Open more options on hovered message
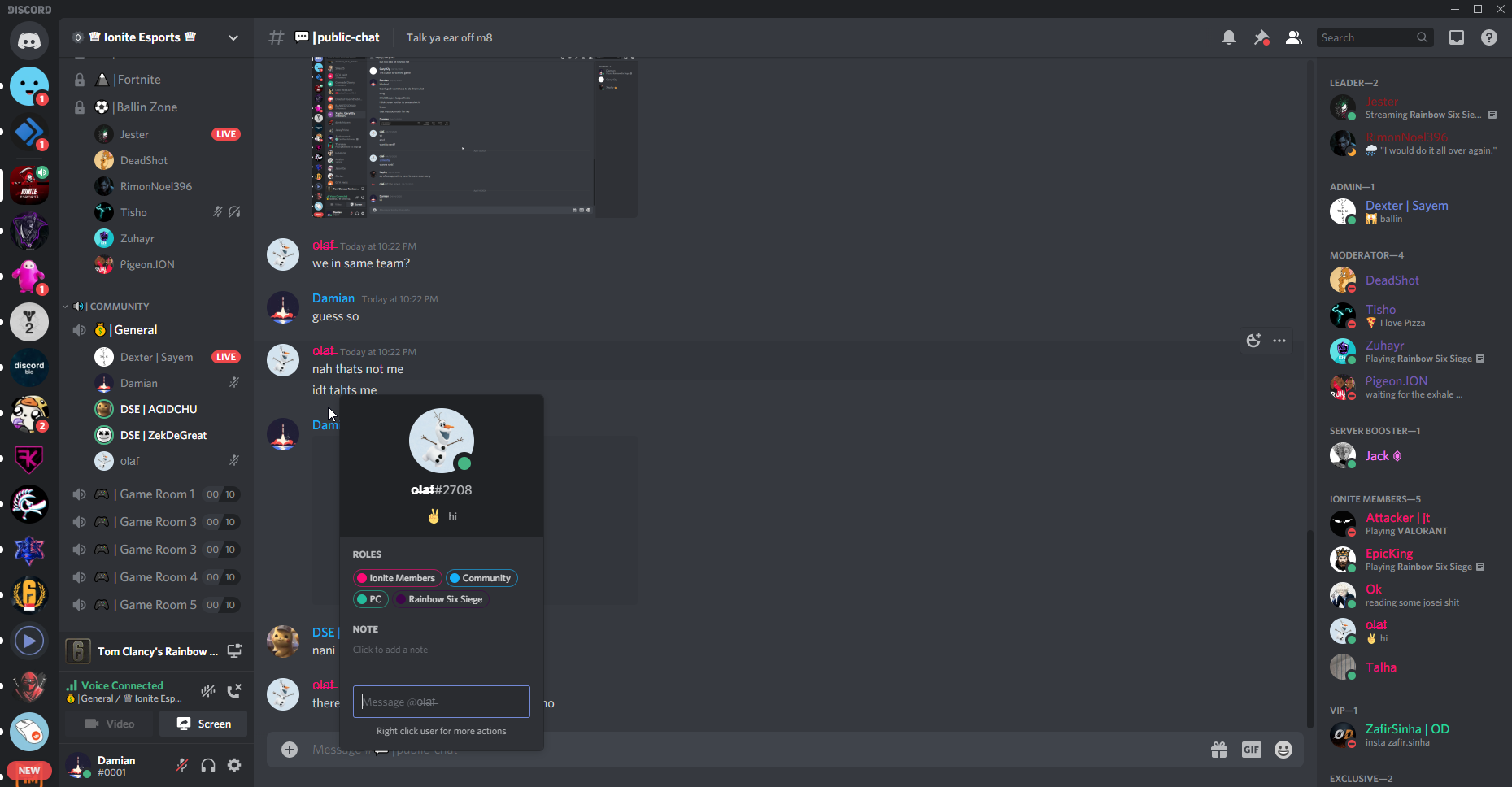Screen dimensions: 1512x787 click(x=1279, y=341)
